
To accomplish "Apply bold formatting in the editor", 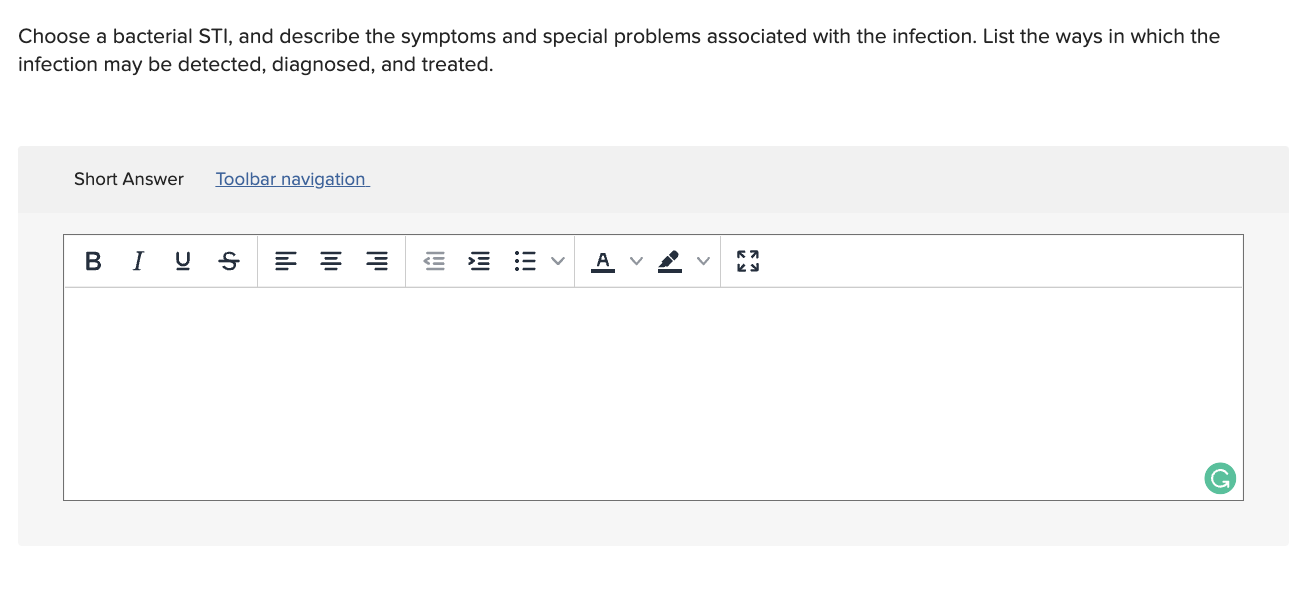I will (92, 261).
